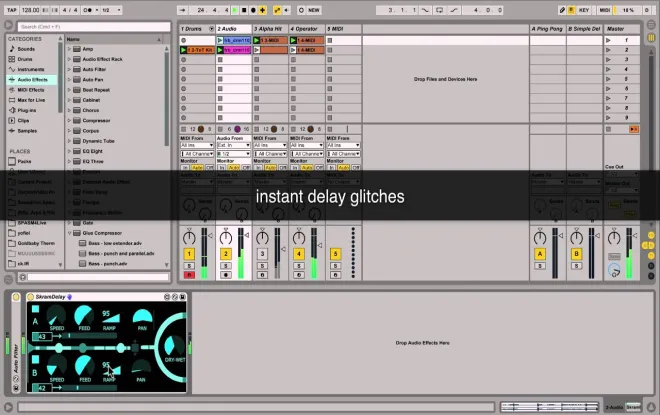Click the stop all clips button in Master
Image resolution: width=660 pixels, height=415 pixels.
(x=608, y=129)
